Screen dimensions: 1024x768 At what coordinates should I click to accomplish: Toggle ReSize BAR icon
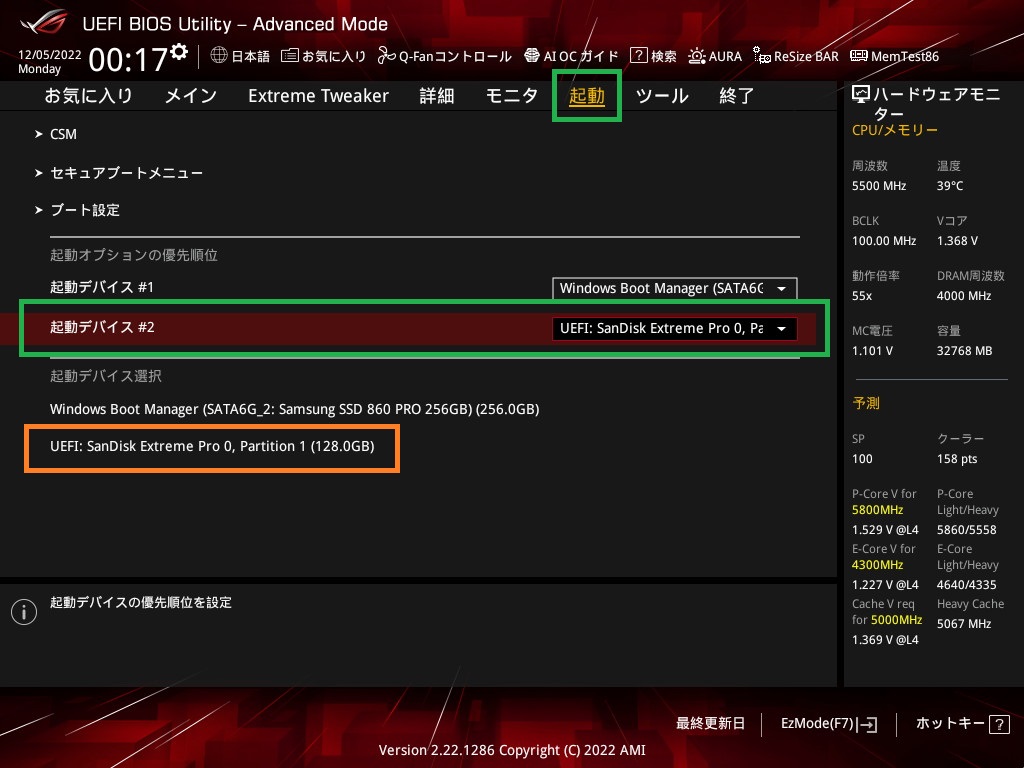[x=761, y=56]
